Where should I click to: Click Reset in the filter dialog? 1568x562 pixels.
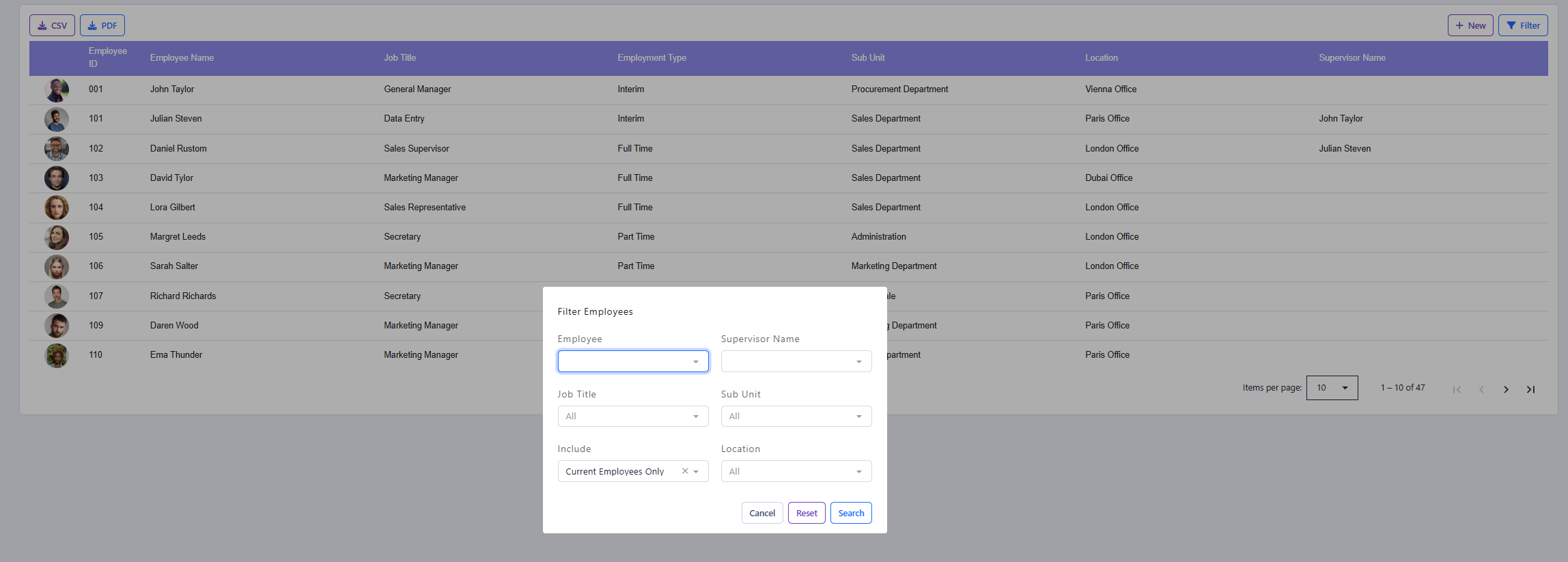(x=806, y=513)
